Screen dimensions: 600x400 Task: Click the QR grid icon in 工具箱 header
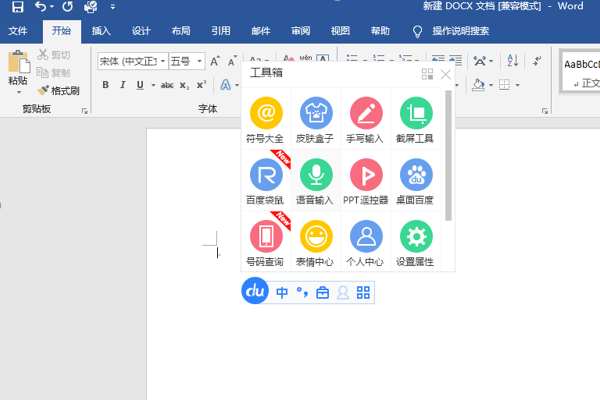coord(427,74)
